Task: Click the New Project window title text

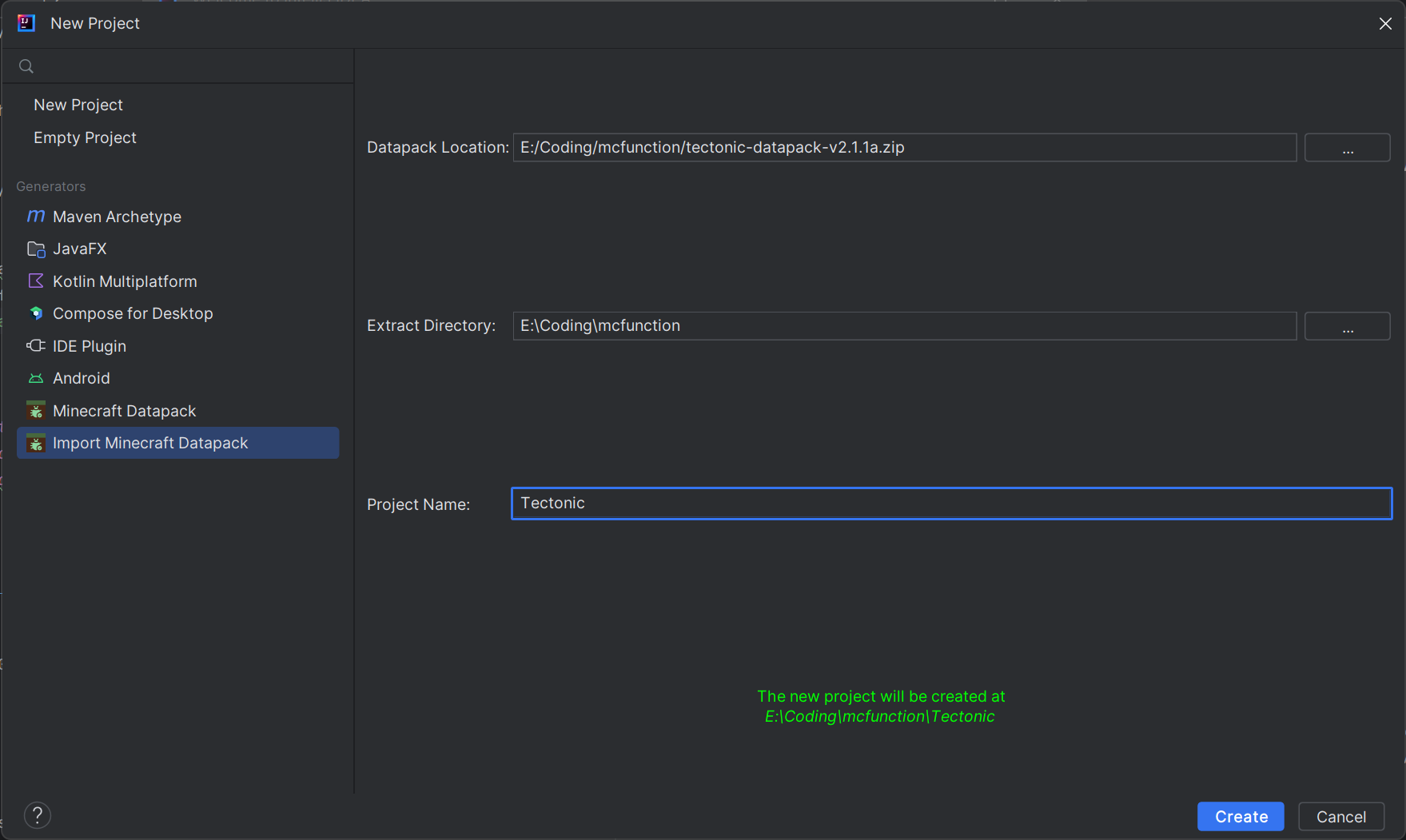Action: (x=95, y=24)
